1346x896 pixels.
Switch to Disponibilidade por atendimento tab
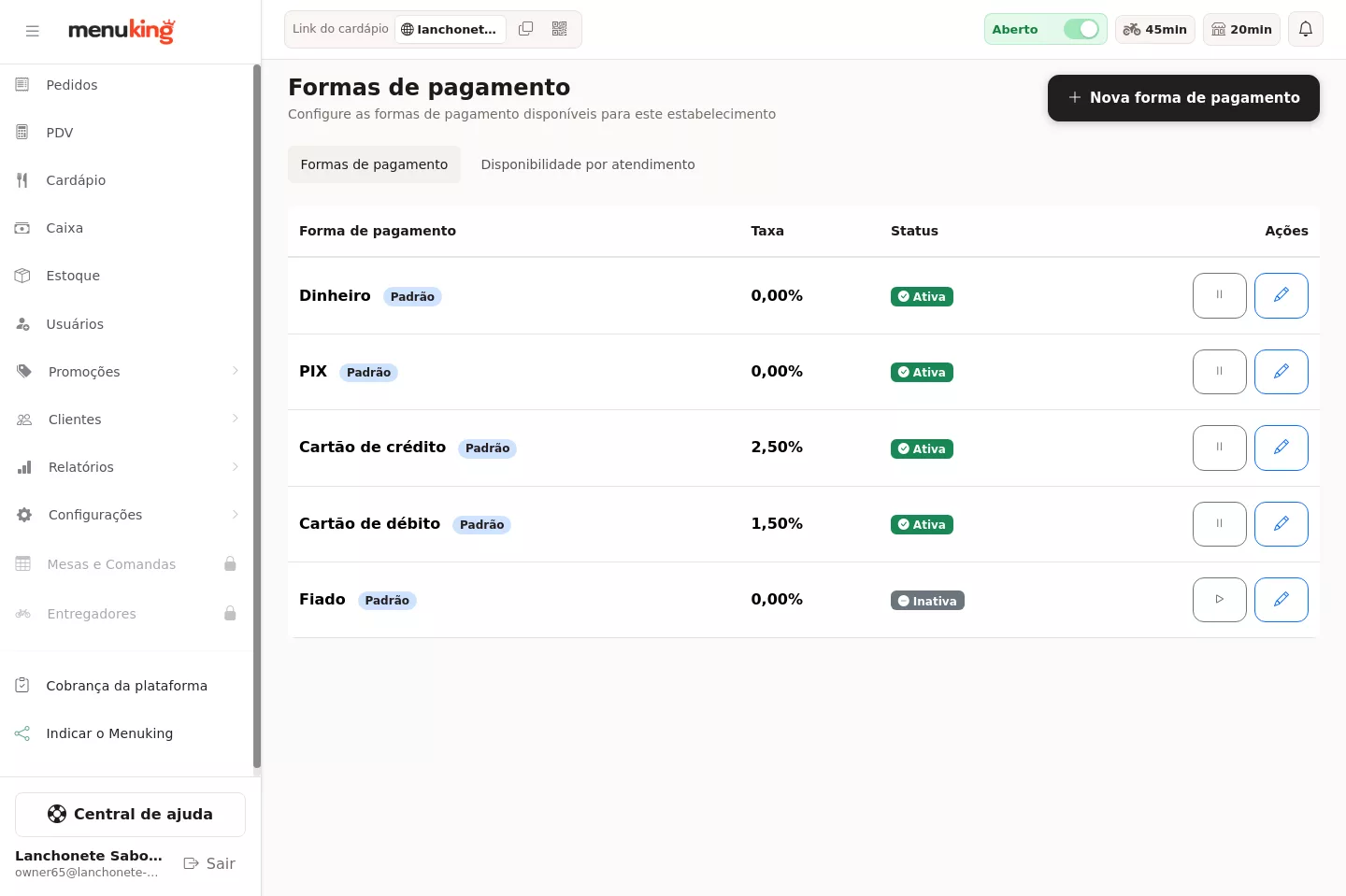coord(588,164)
